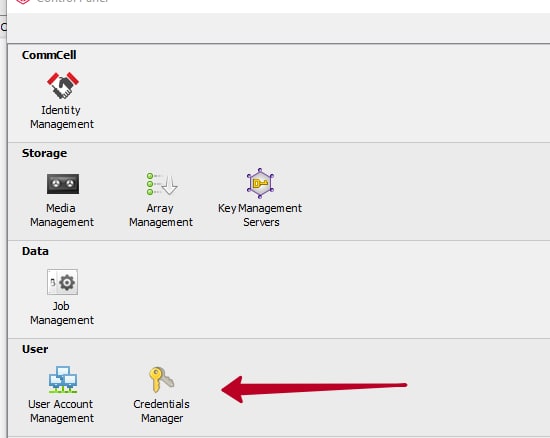Select the CommCell section heading
The width and height of the screenshot is (550, 438).
[x=49, y=55]
